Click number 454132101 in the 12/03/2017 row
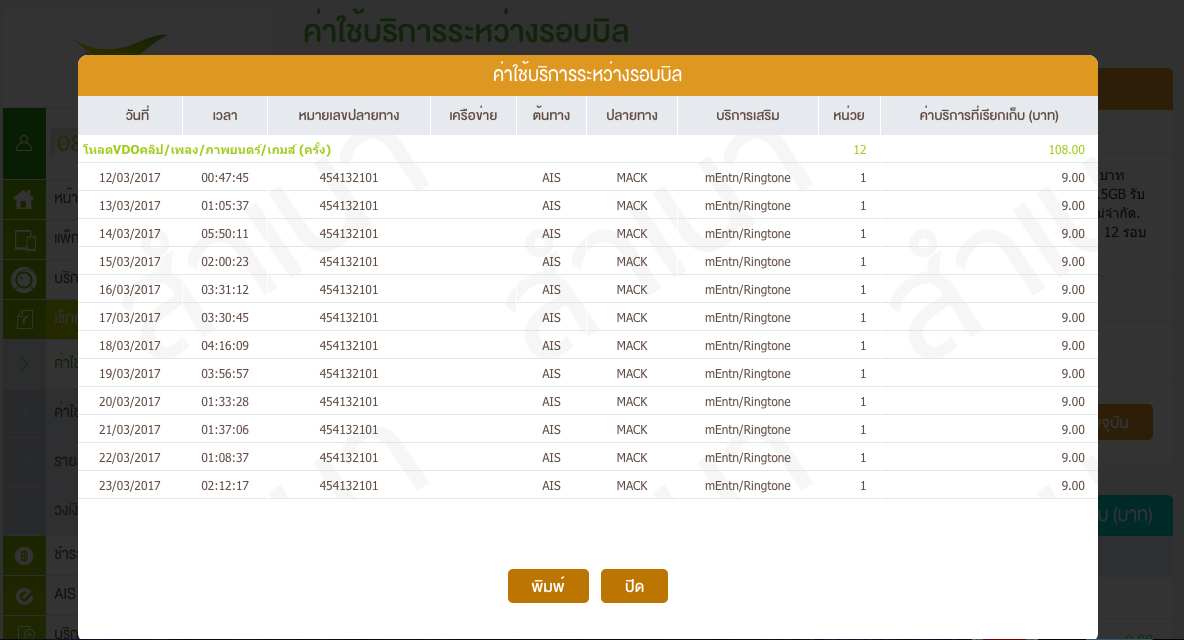 349,177
